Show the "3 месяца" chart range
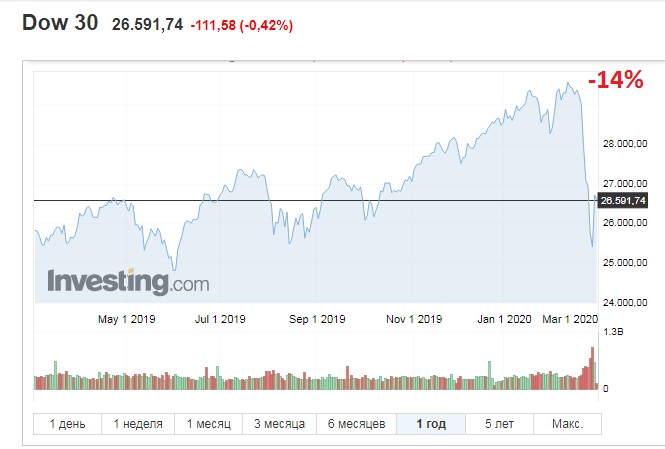 click(281, 424)
